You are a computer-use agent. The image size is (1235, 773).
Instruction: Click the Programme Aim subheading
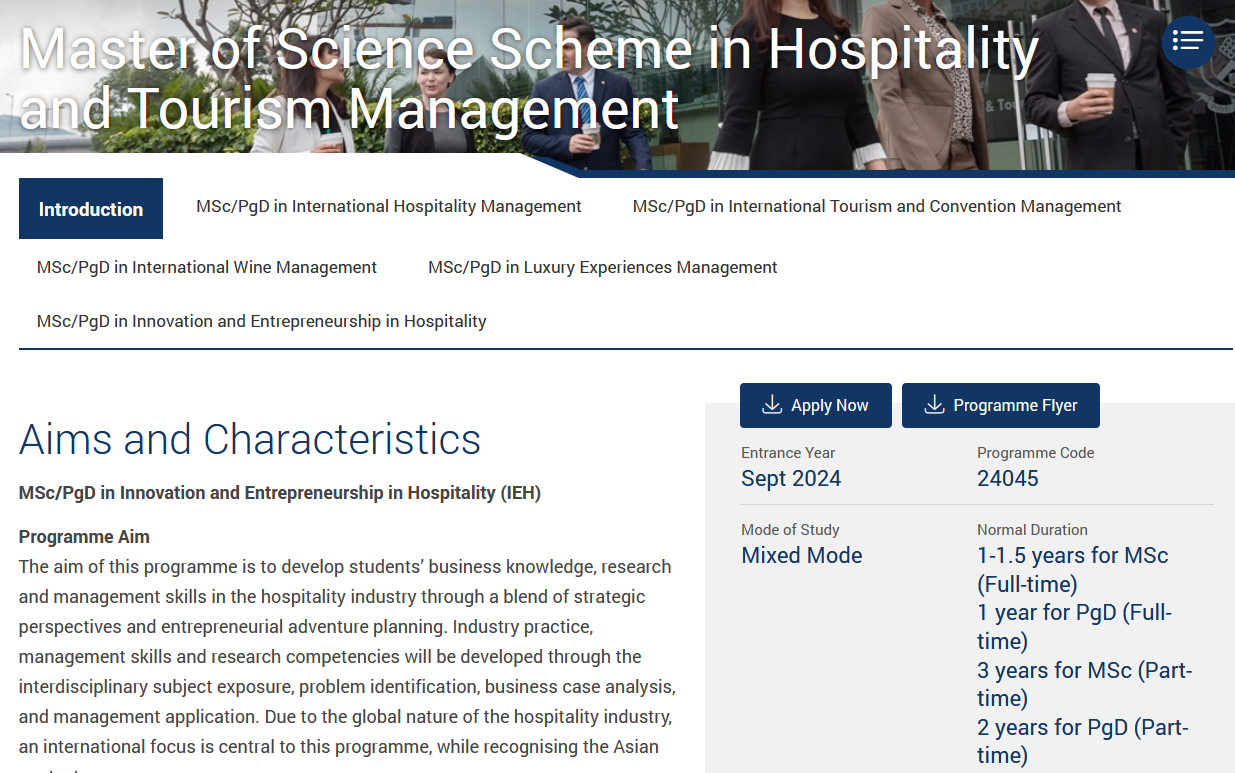coord(84,537)
